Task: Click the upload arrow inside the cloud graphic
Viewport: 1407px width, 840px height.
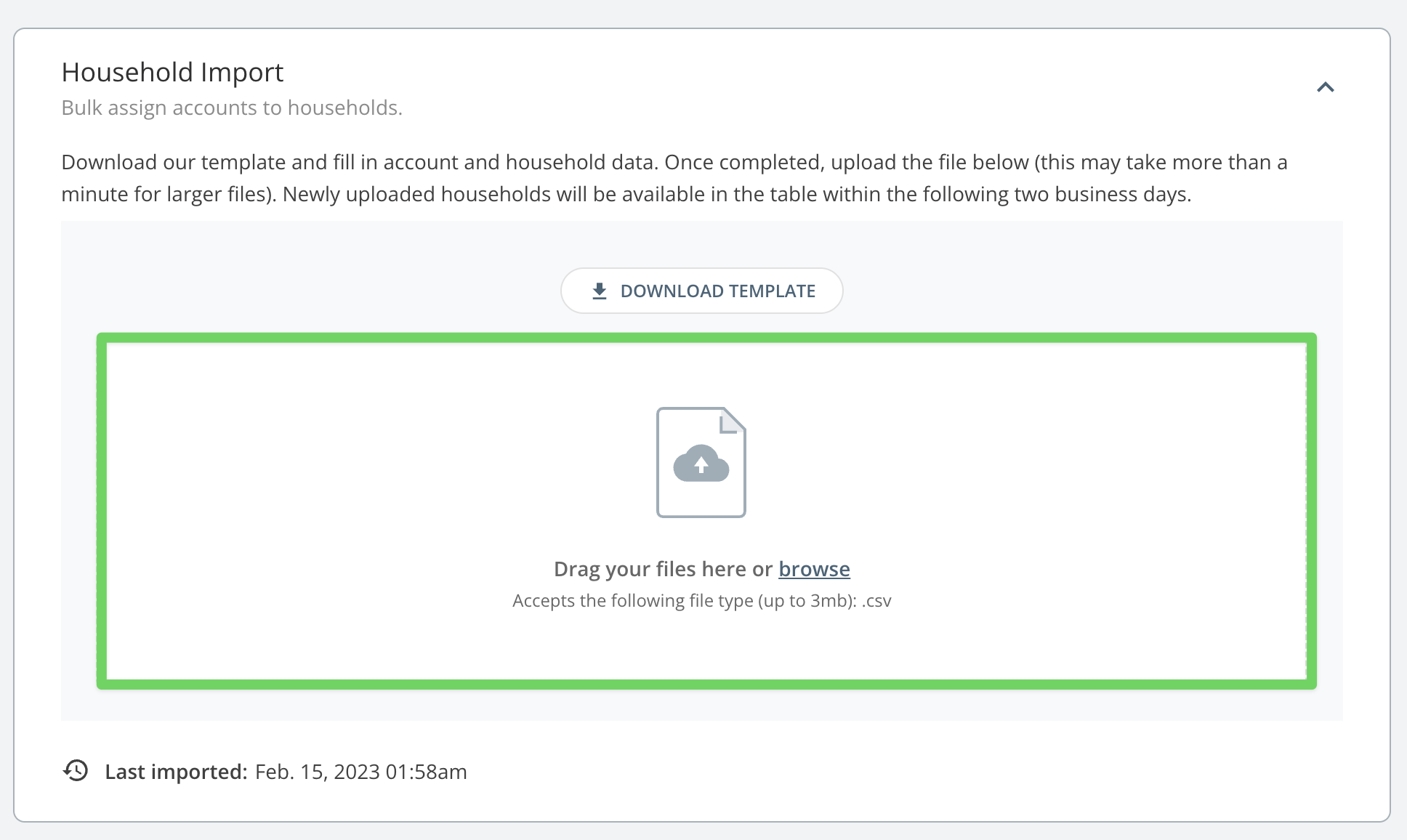Action: [x=701, y=464]
